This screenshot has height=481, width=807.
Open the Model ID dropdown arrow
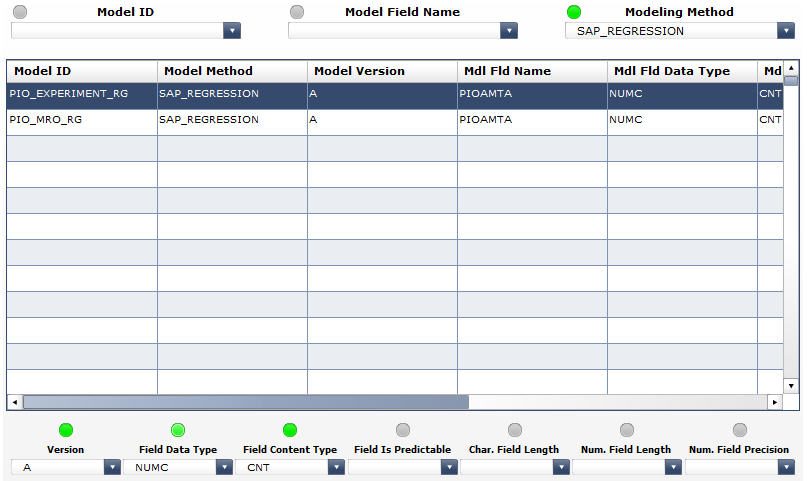point(232,31)
